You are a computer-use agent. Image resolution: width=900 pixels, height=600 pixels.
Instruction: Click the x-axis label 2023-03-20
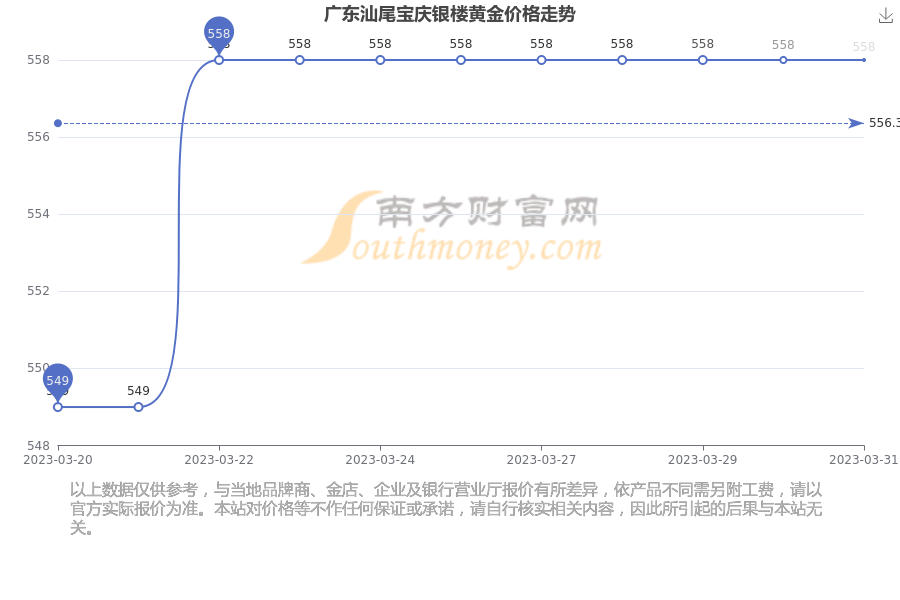[57, 460]
